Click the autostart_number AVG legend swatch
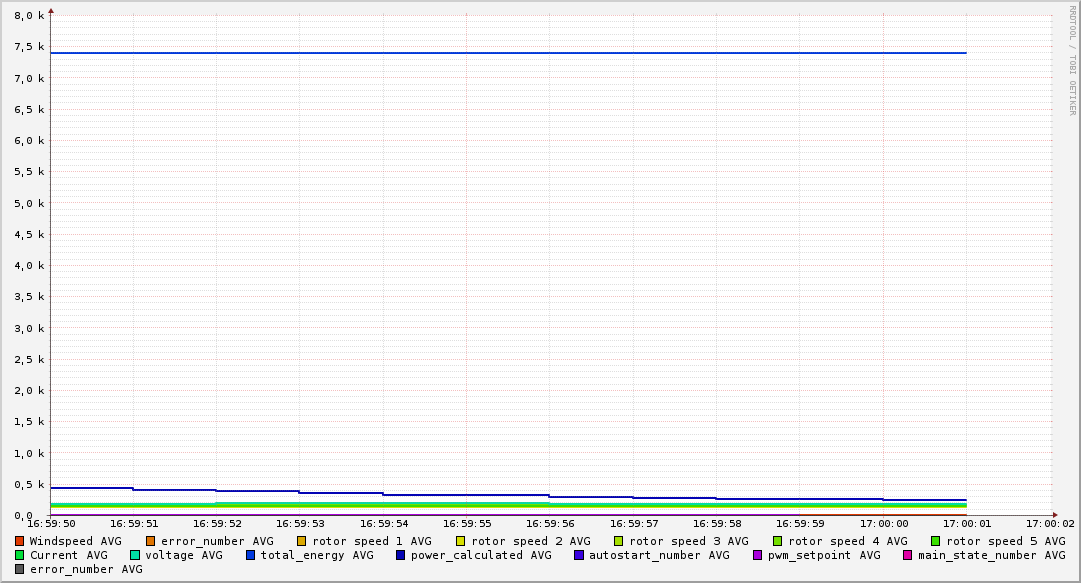The image size is (1081, 583). 579,555
